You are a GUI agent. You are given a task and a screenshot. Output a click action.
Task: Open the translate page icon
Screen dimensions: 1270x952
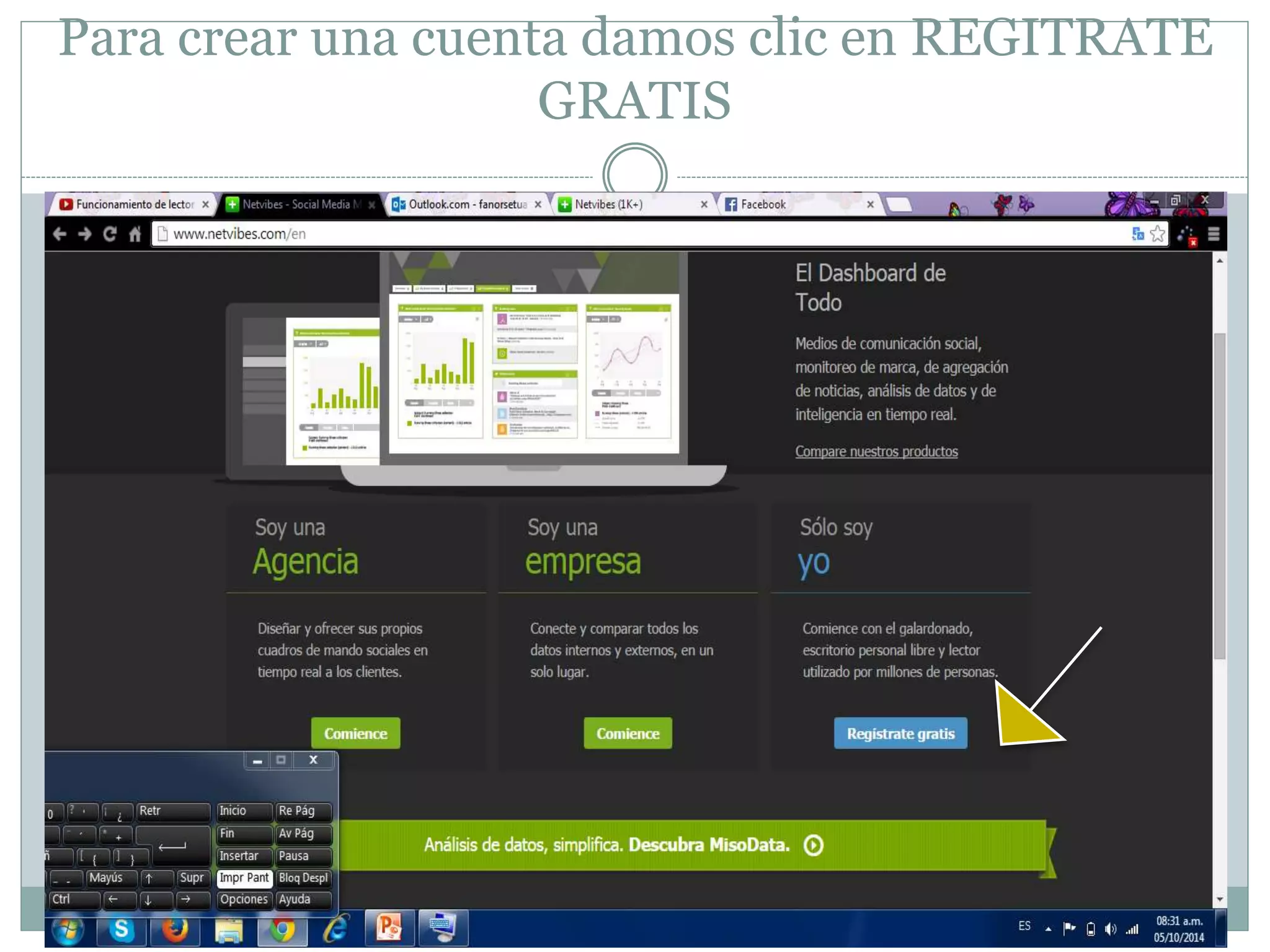[x=1138, y=234]
